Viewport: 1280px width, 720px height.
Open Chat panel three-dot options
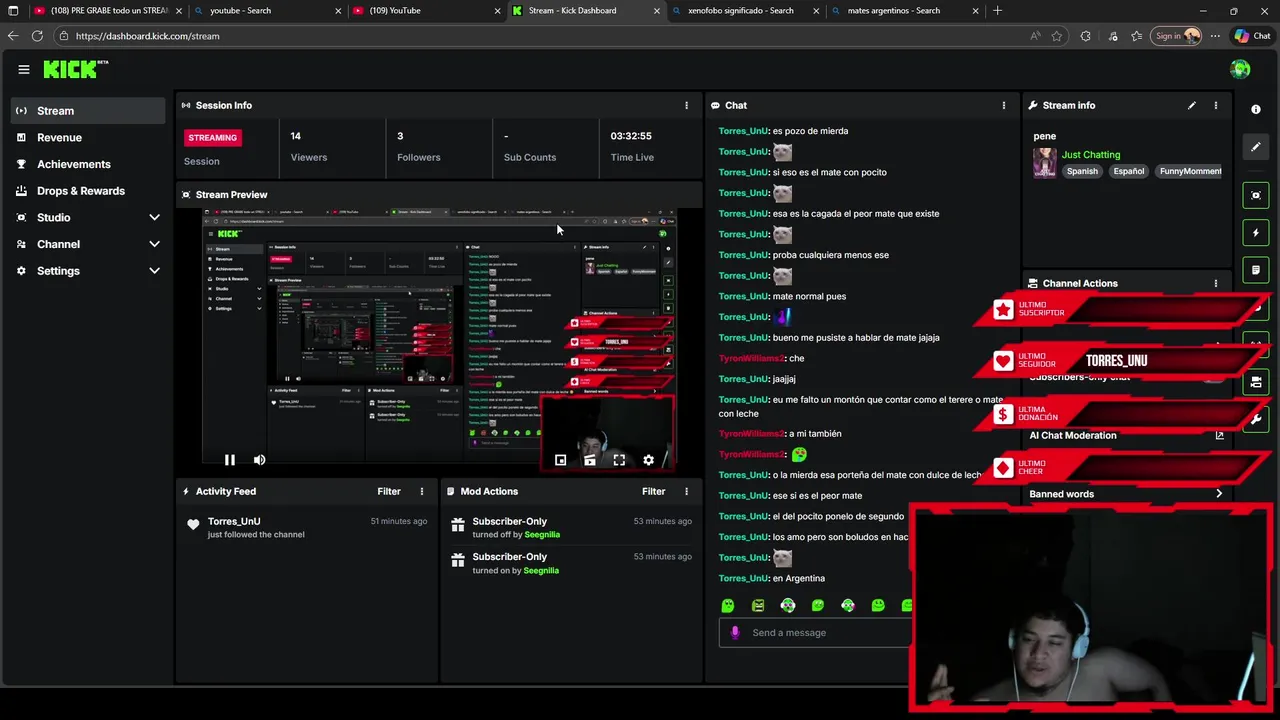1004,105
